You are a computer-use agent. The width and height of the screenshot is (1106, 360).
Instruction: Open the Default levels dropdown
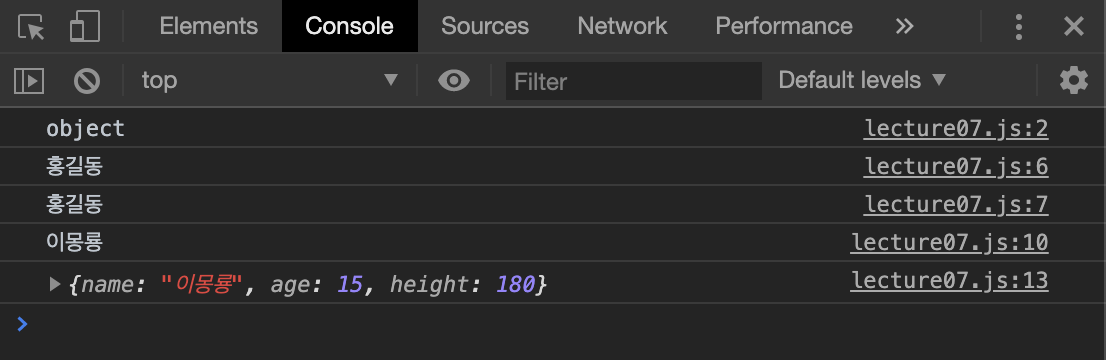click(862, 80)
